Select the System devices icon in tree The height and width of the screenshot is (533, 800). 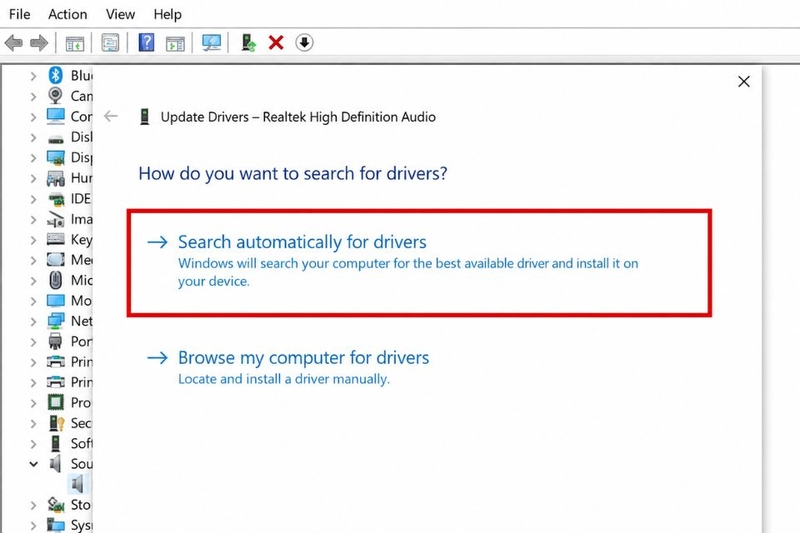(x=56, y=525)
